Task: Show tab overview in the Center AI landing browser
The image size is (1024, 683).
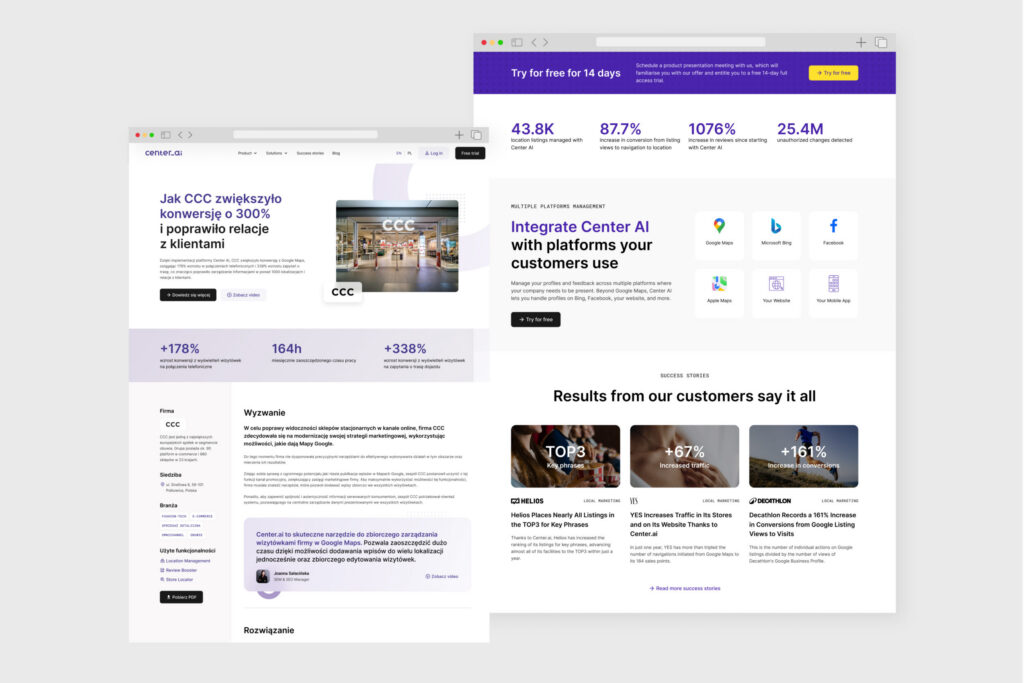Action: 881,42
